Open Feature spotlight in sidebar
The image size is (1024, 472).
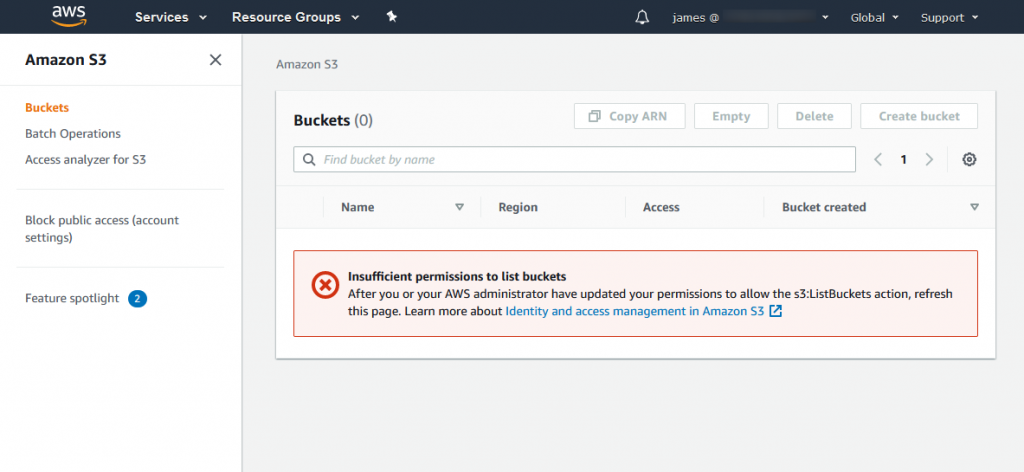[72, 299]
